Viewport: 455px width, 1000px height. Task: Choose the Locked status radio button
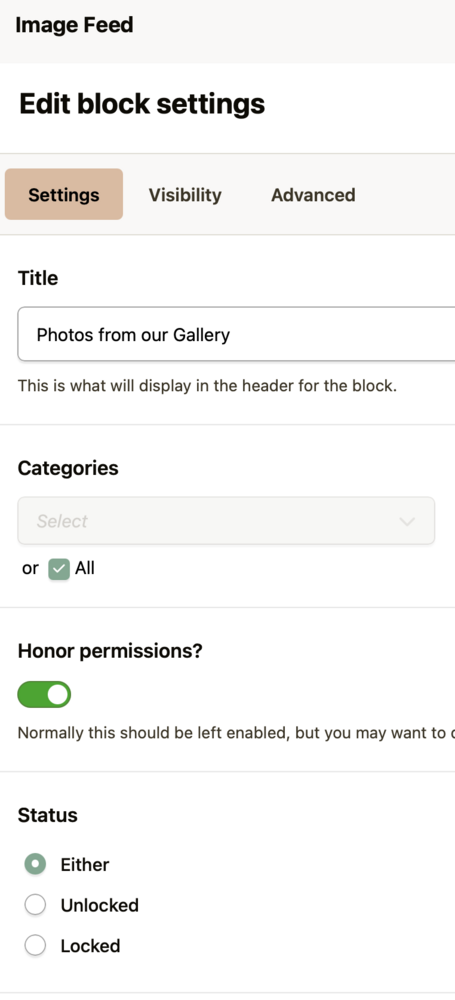coord(35,945)
